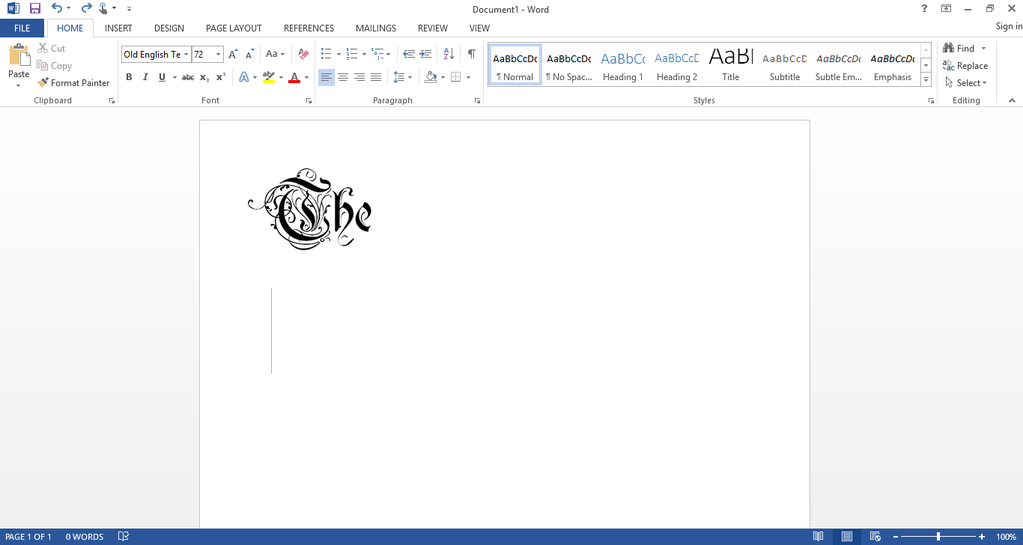
Task: Click the Justify alignment icon
Action: tap(376, 77)
